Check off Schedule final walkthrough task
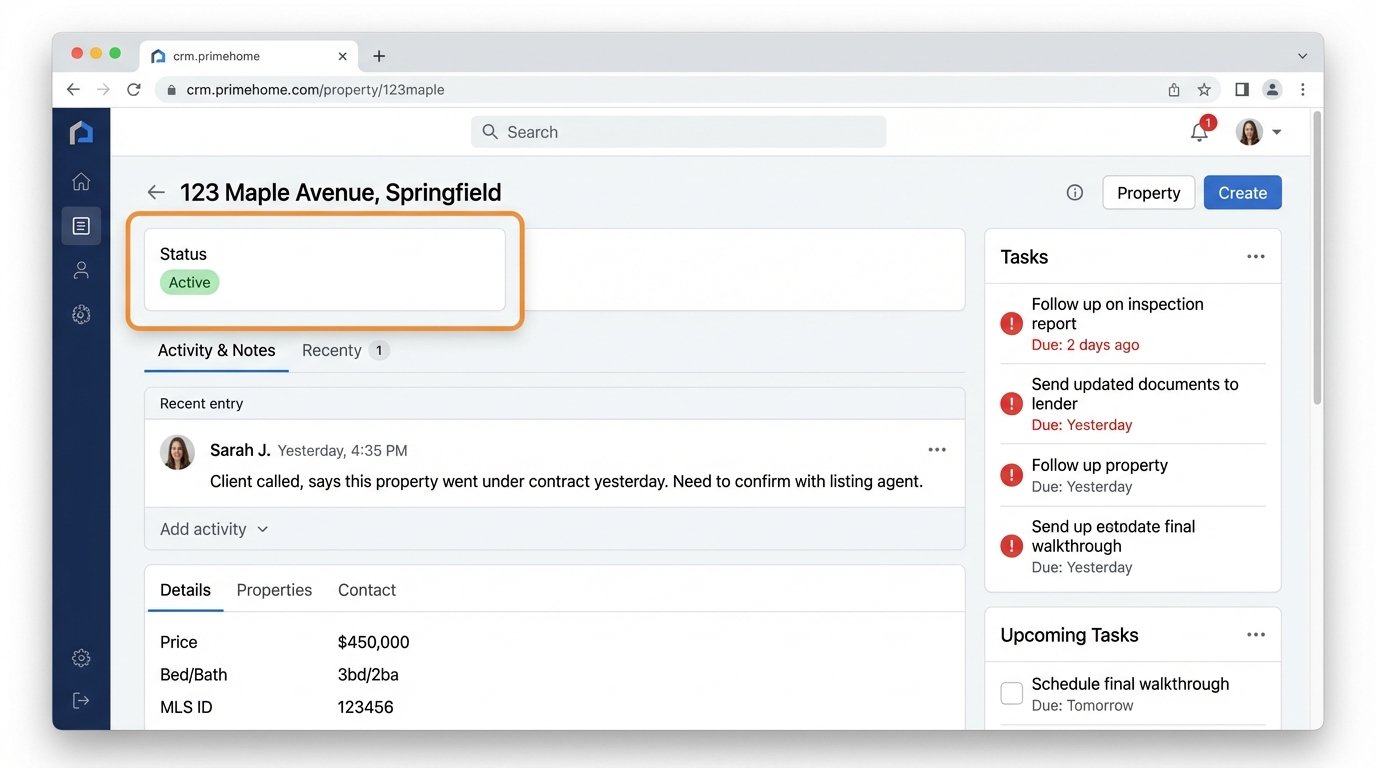 click(x=1011, y=692)
